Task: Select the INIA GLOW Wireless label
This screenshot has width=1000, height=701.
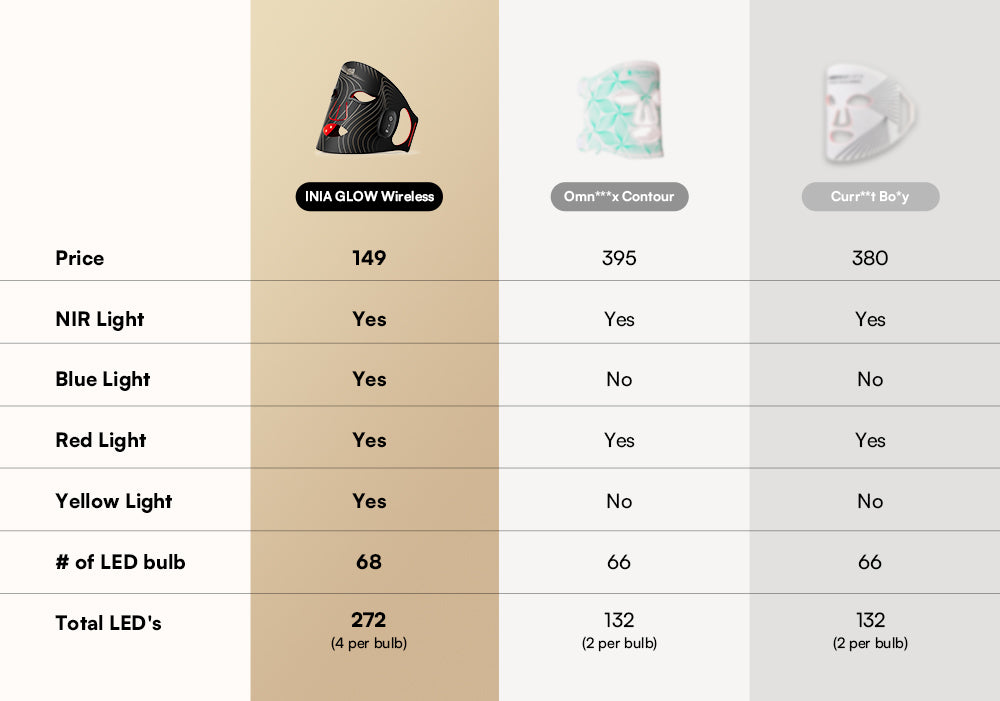Action: [x=369, y=196]
